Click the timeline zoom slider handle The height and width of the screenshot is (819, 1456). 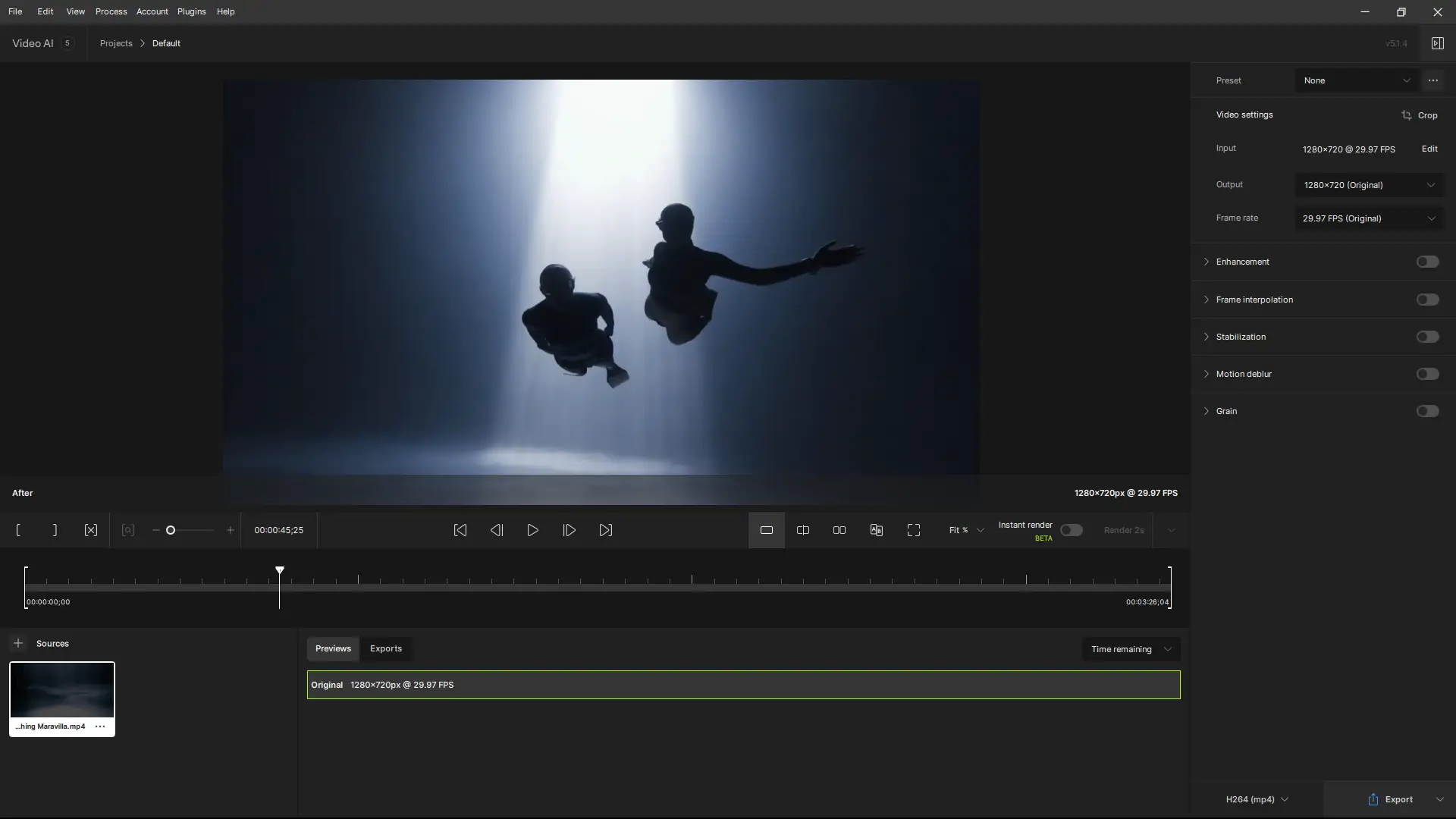coord(171,530)
